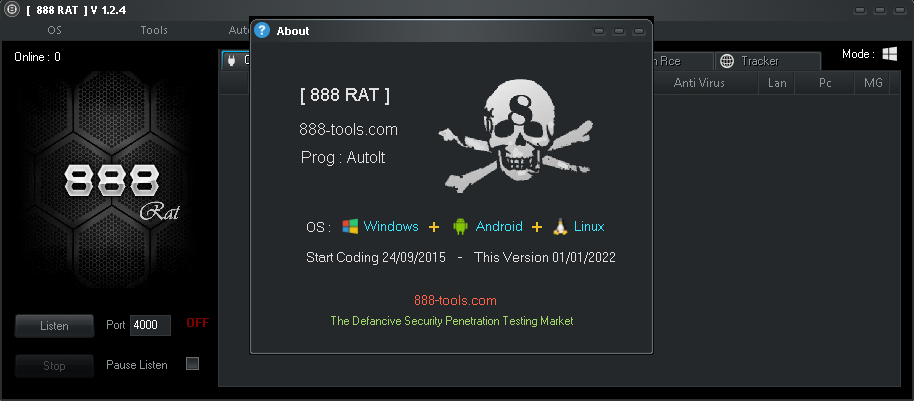Click the cyan Android text
The width and height of the screenshot is (914, 401).
point(499,226)
